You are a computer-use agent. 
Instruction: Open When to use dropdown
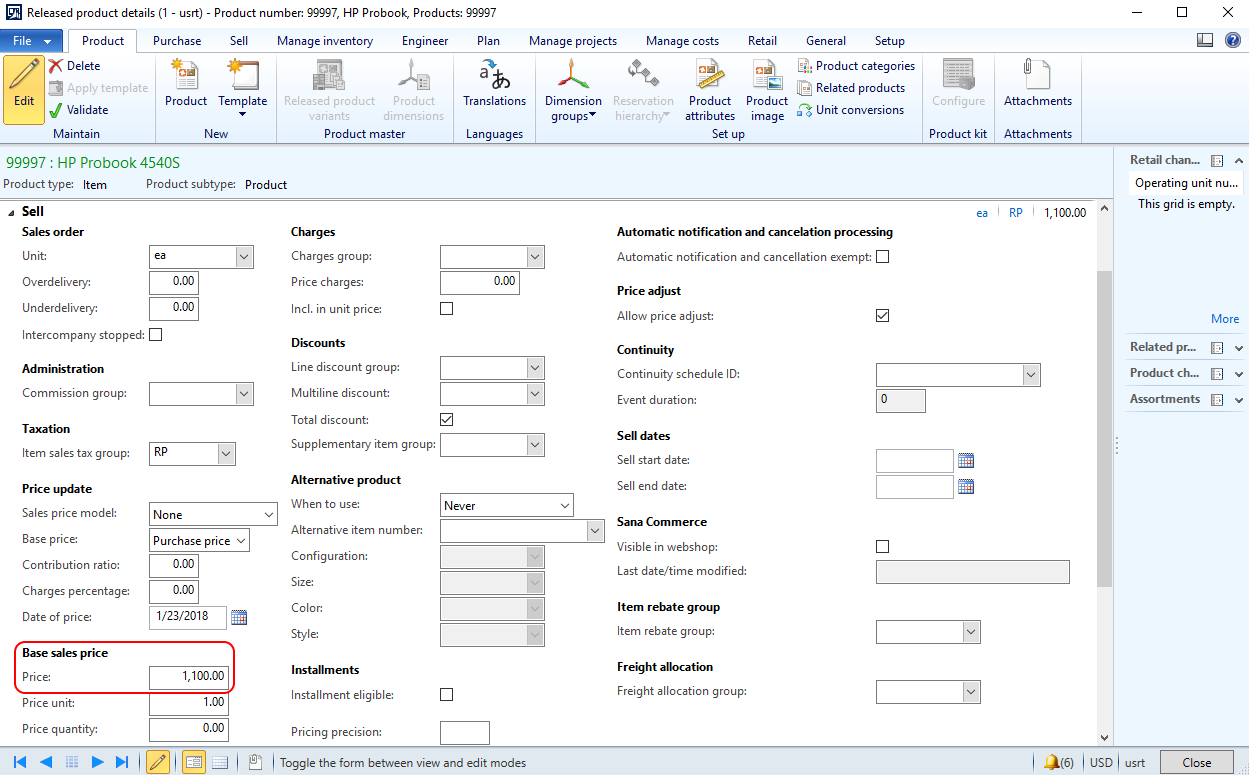coord(565,505)
